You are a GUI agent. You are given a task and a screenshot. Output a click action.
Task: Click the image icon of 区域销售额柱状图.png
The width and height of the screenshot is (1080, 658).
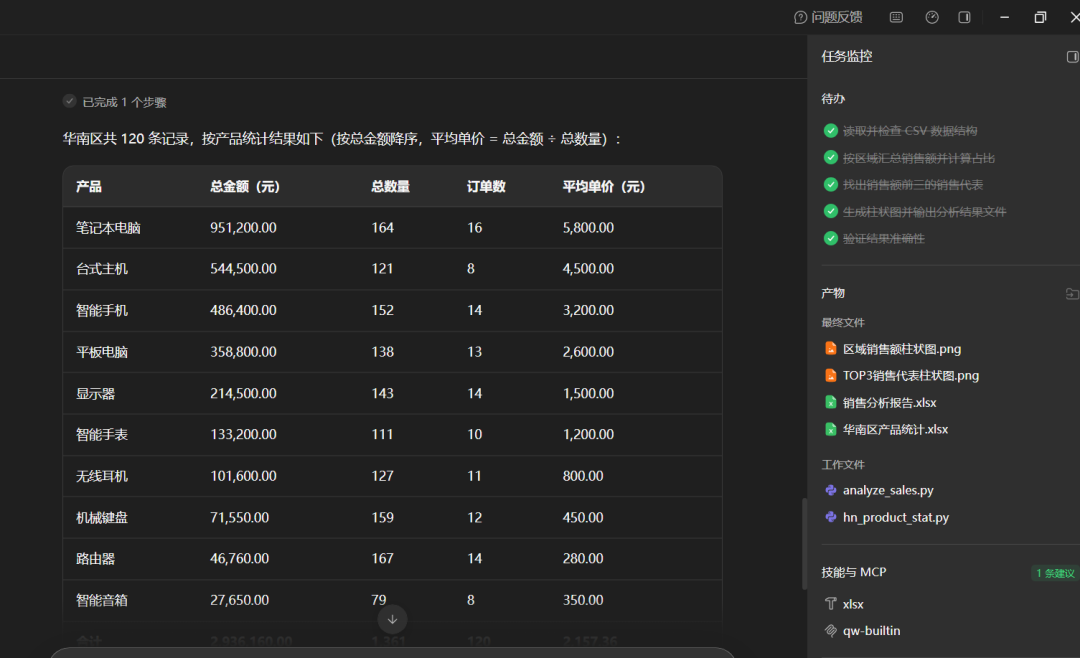[x=831, y=349]
